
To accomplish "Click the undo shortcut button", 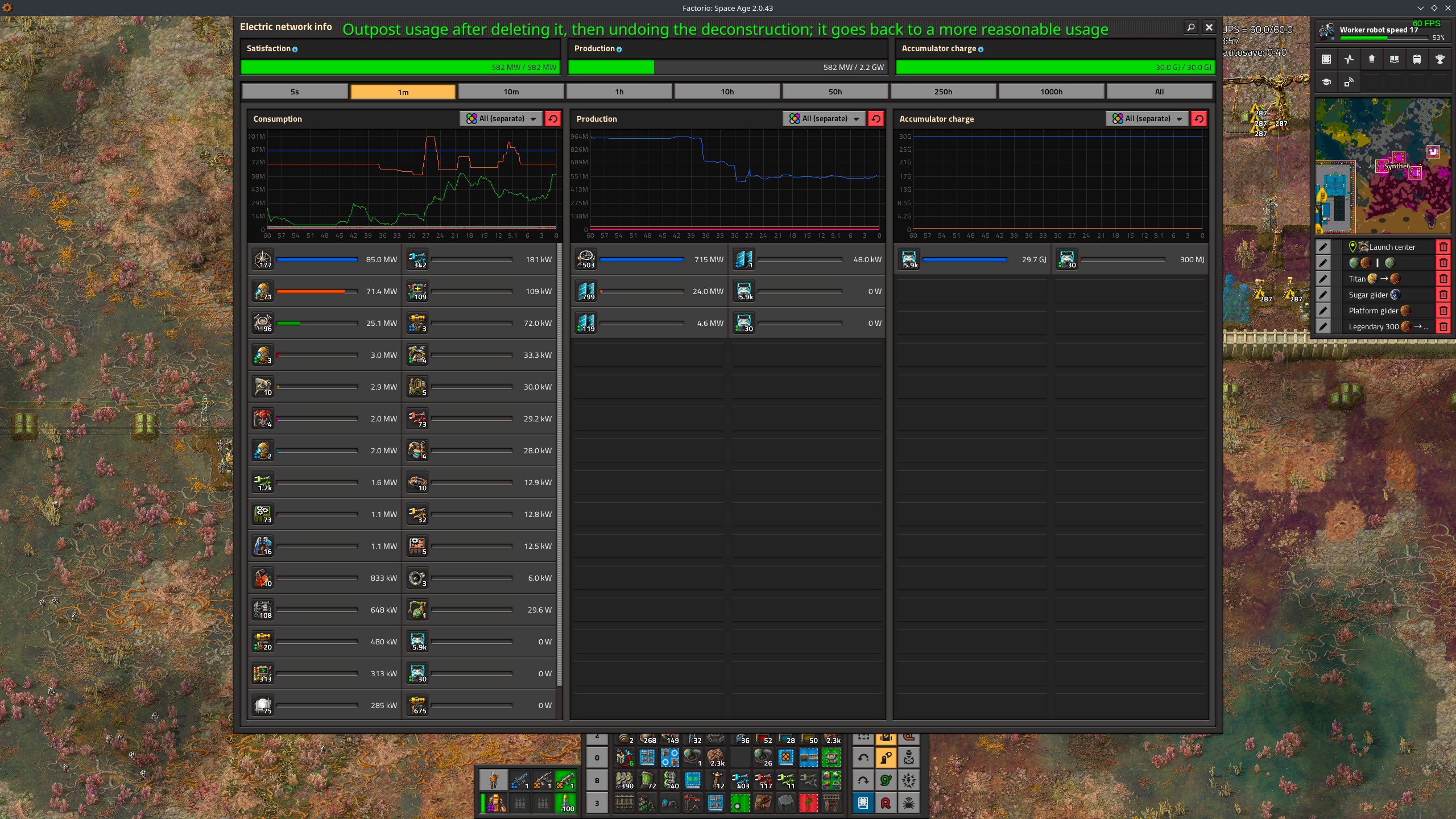I will click(x=863, y=758).
